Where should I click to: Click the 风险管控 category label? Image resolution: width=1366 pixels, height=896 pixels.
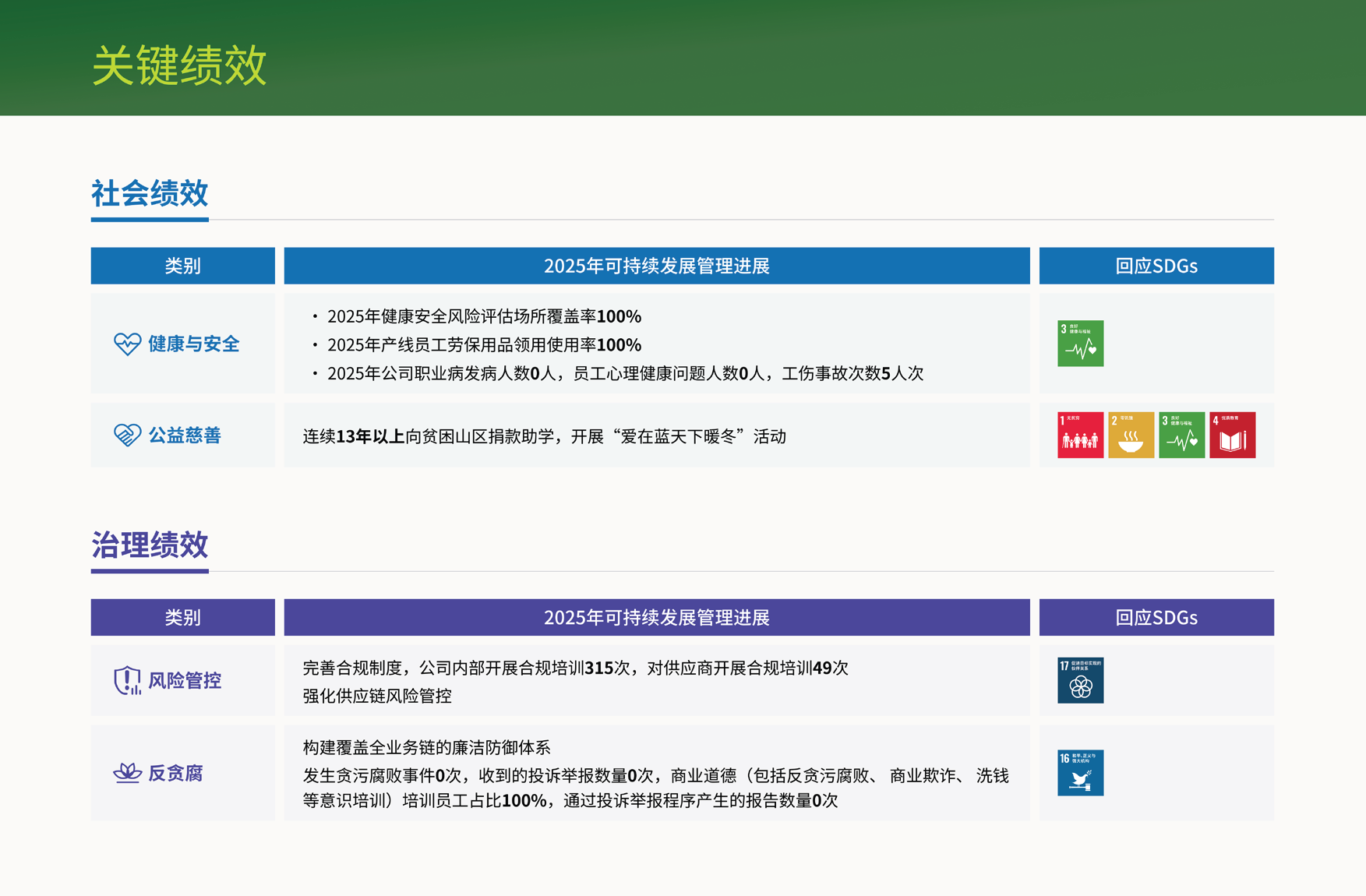185,680
